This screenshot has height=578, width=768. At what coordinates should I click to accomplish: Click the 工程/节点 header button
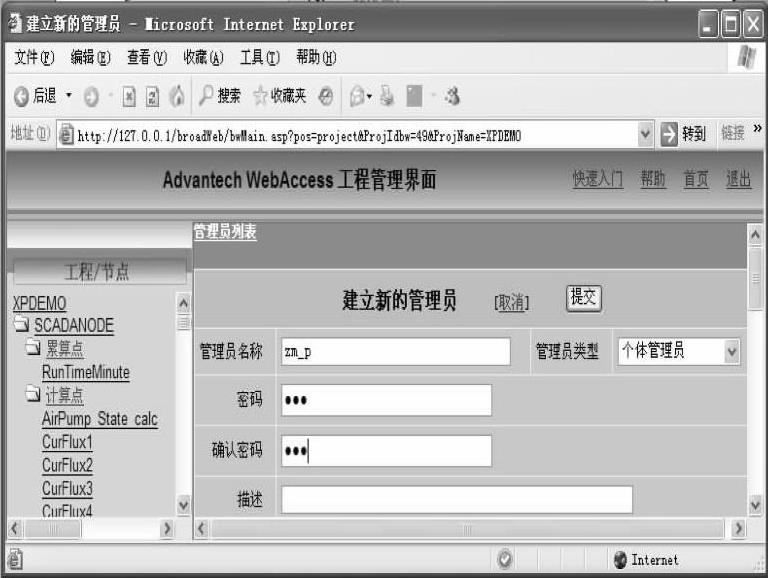point(100,271)
